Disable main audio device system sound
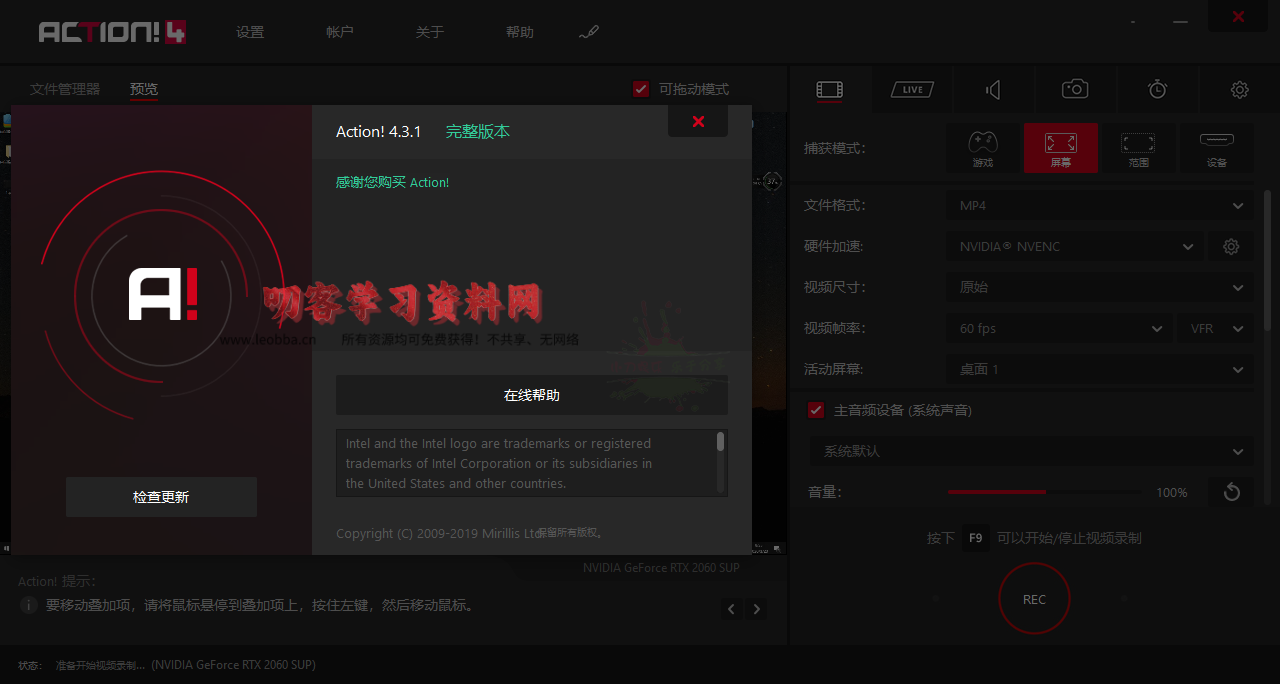 click(x=816, y=410)
